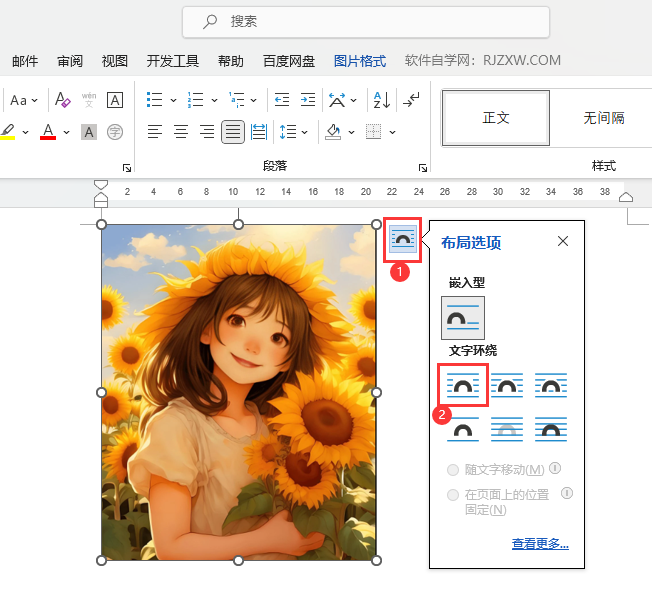This screenshot has width=652, height=613.
Task: Toggle the Show paragraph marks button
Action: [x=412, y=100]
